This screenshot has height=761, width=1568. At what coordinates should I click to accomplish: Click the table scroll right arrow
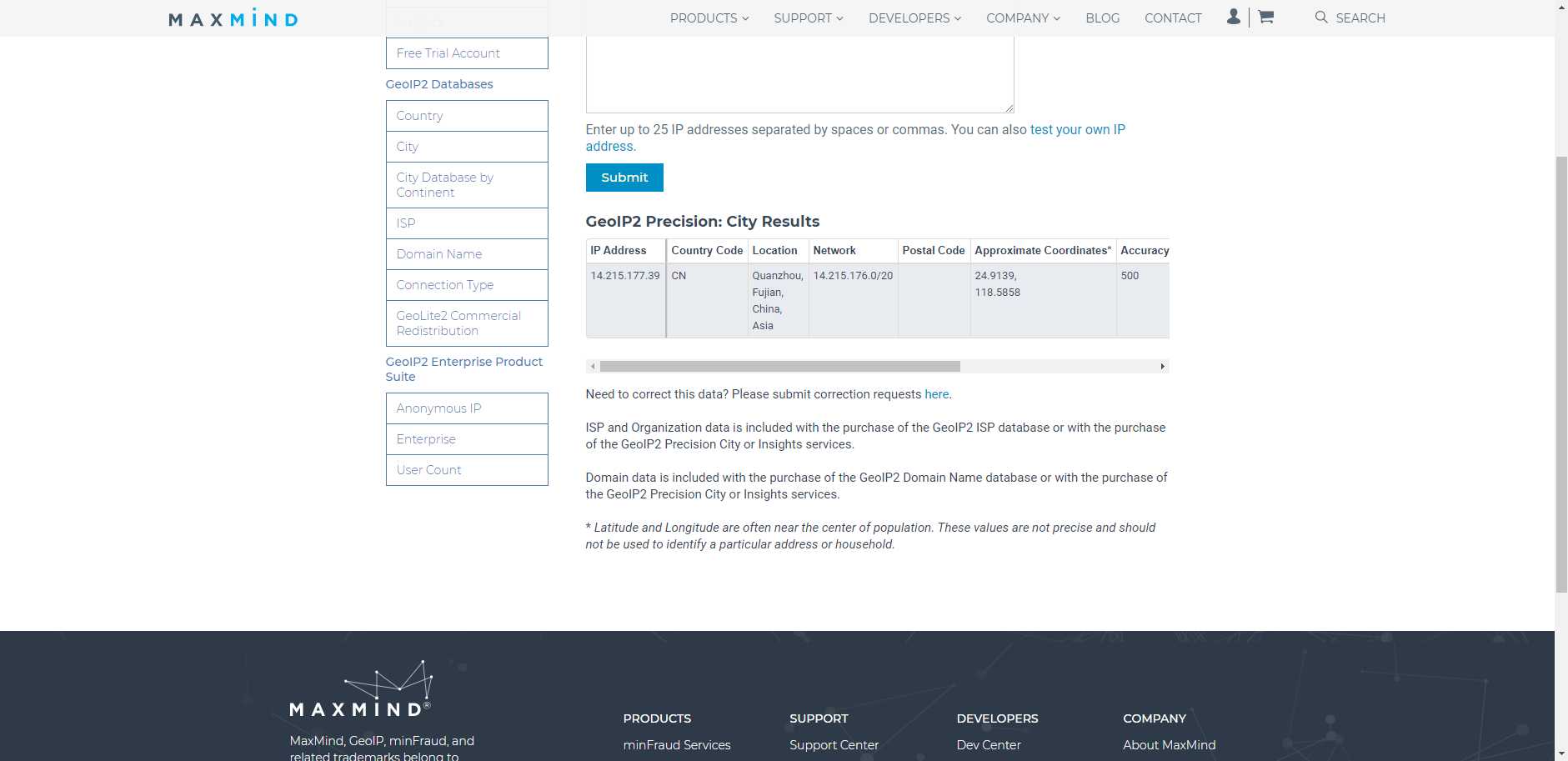tap(1162, 367)
